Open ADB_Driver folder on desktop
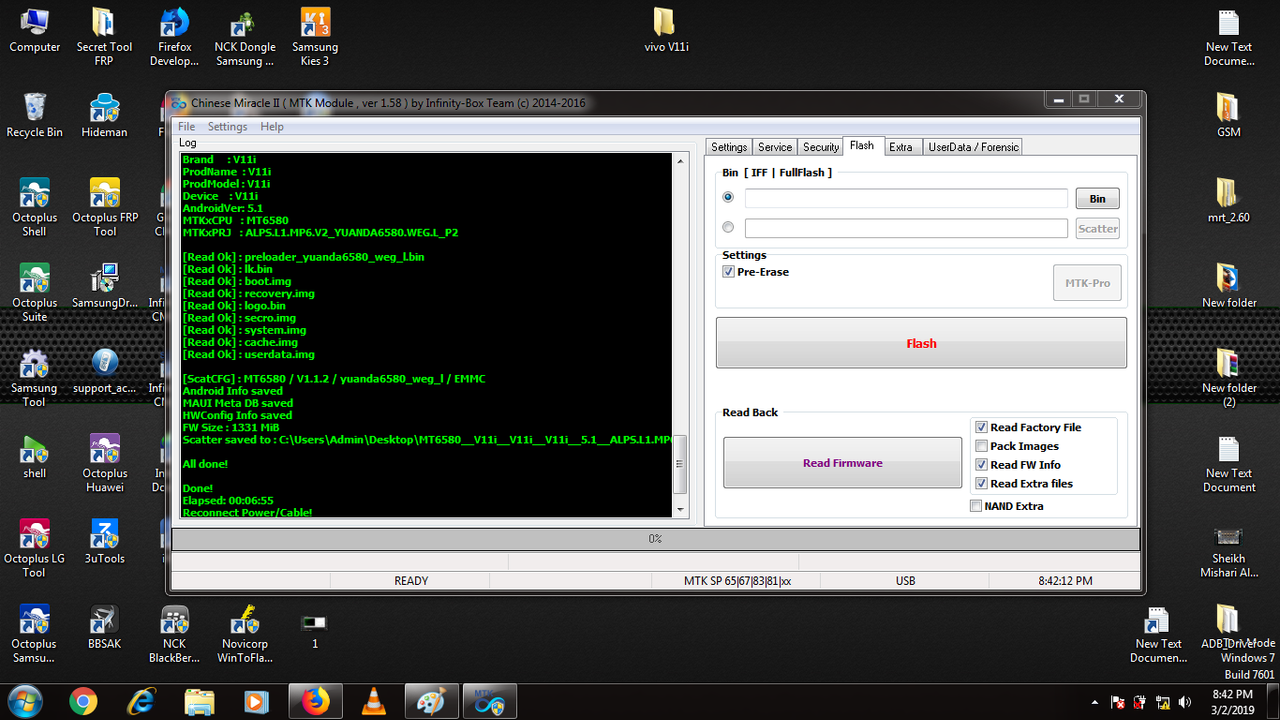The width and height of the screenshot is (1280, 720). click(1226, 627)
